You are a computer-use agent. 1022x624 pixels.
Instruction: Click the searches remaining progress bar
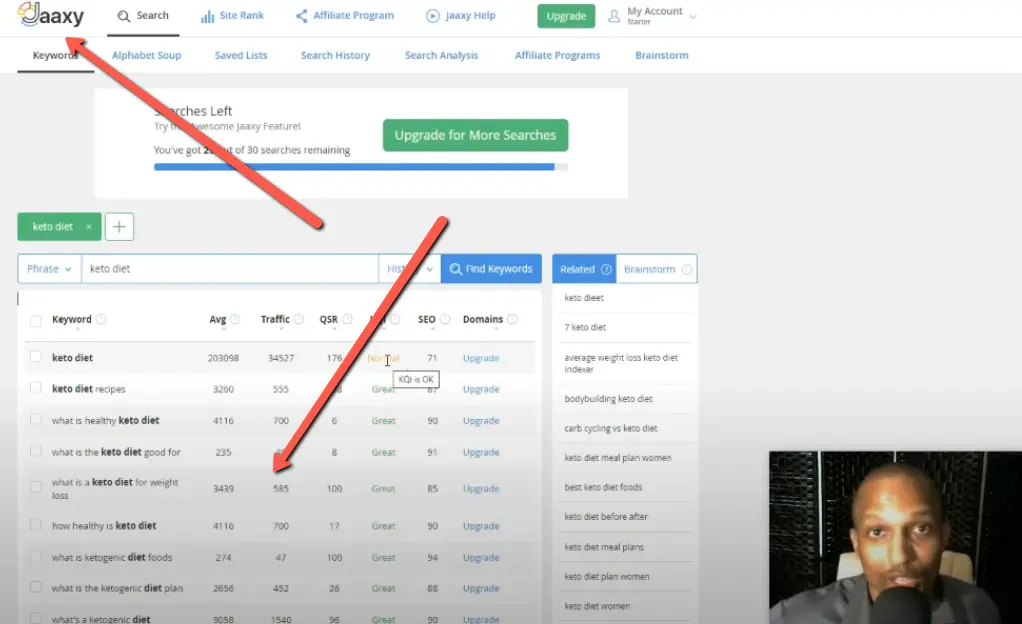360,167
